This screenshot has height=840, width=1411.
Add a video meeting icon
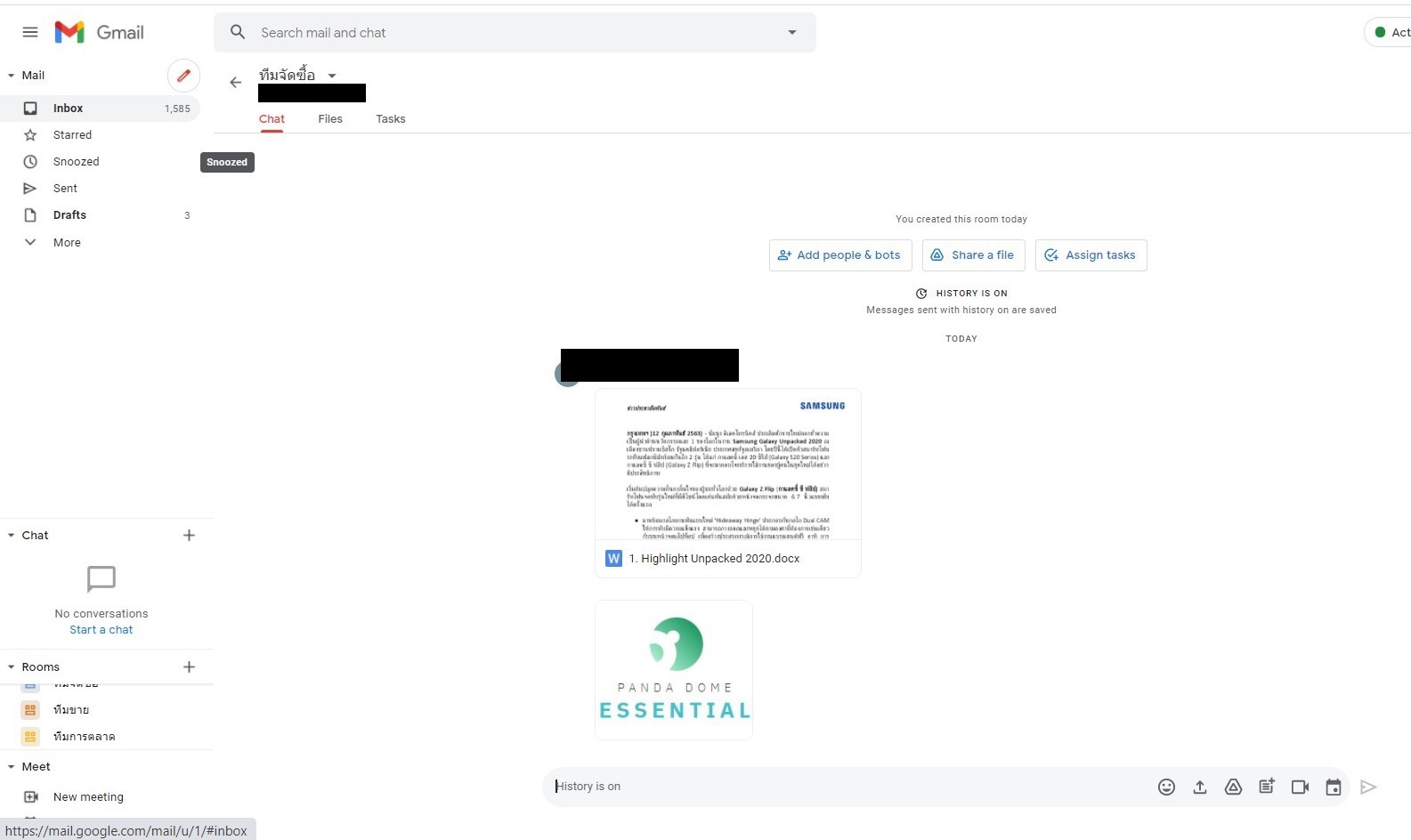(x=1300, y=787)
